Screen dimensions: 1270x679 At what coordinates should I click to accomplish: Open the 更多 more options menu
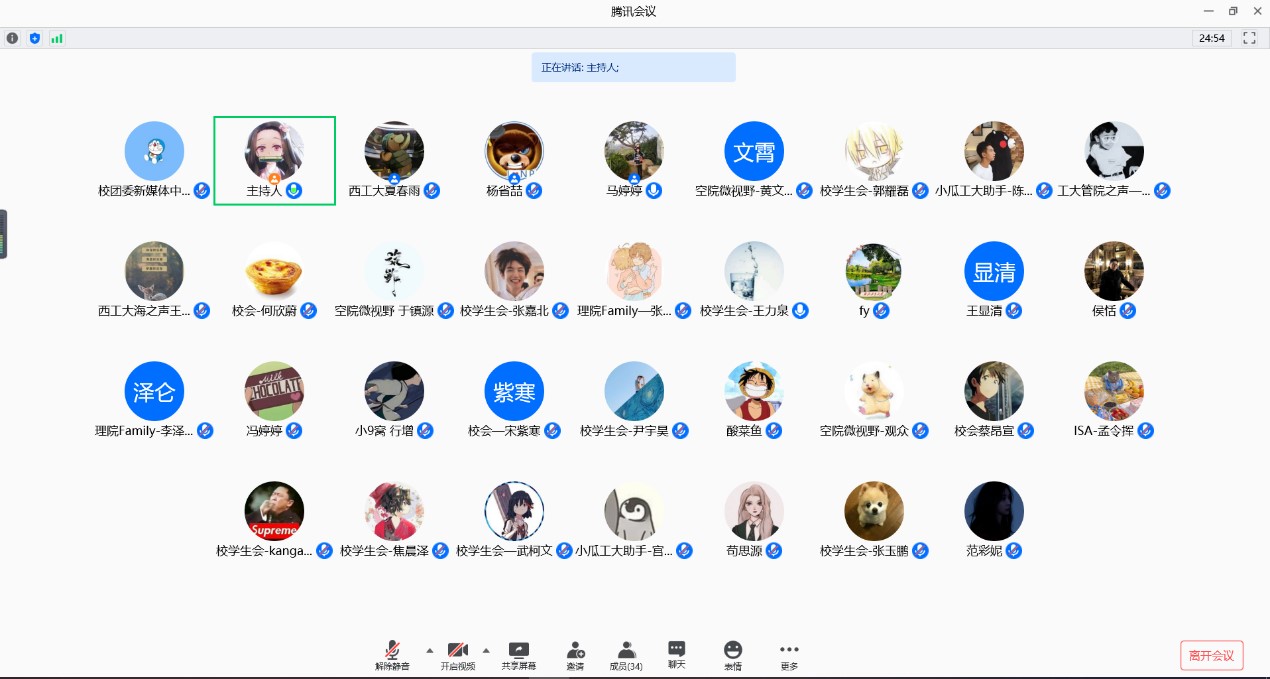click(789, 655)
